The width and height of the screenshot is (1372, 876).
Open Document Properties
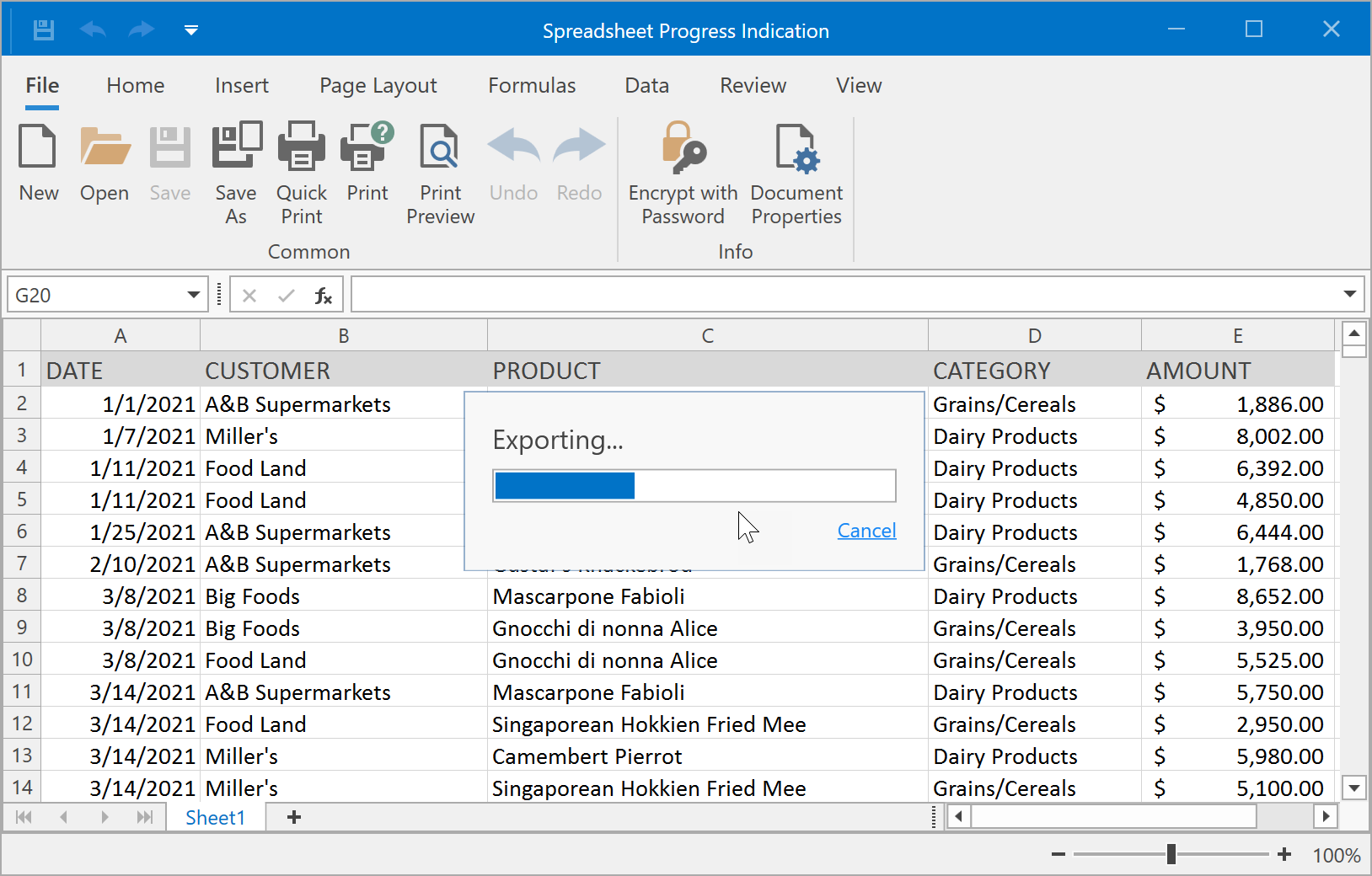tap(796, 147)
